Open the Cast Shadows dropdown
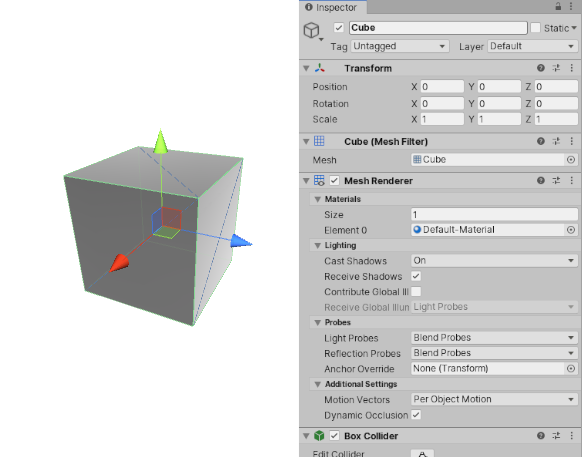 pyautogui.click(x=494, y=261)
